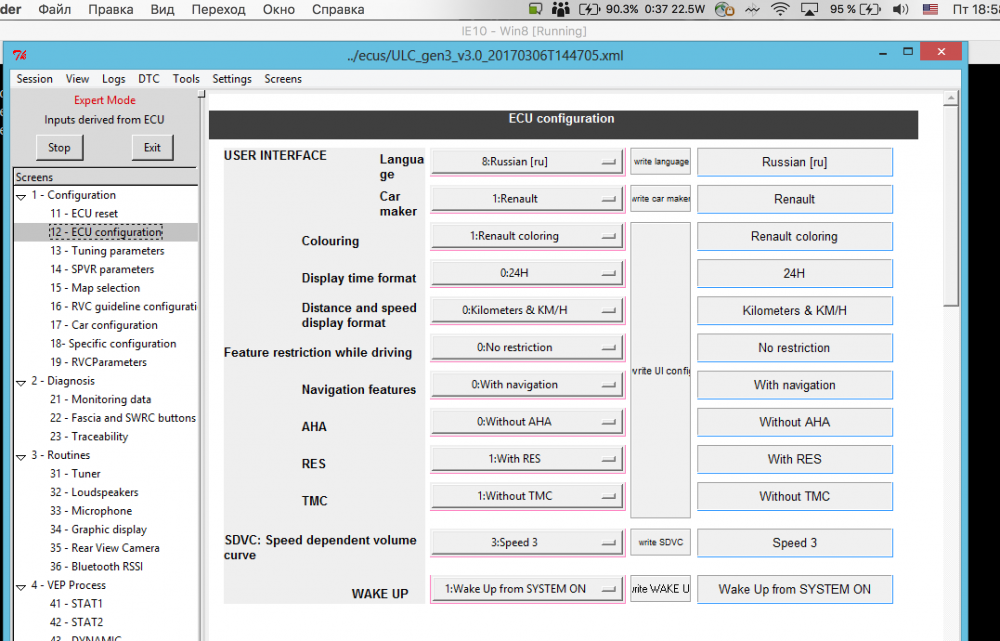
Task: Open the Display time format dropdown
Action: (x=527, y=272)
